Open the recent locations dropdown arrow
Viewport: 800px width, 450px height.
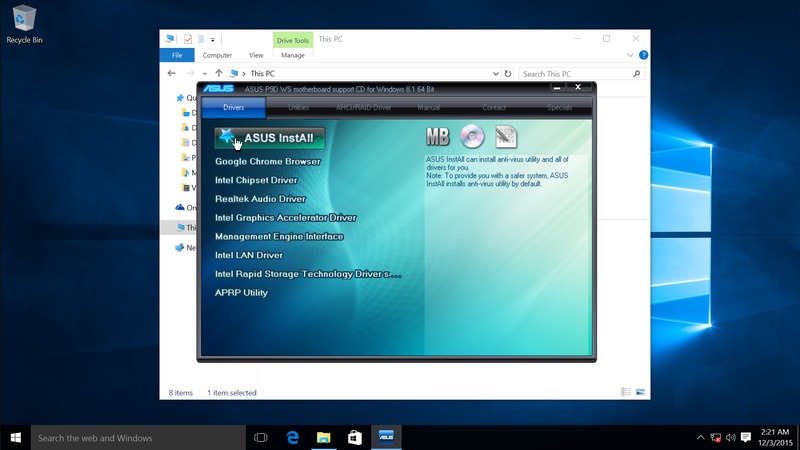[206, 73]
